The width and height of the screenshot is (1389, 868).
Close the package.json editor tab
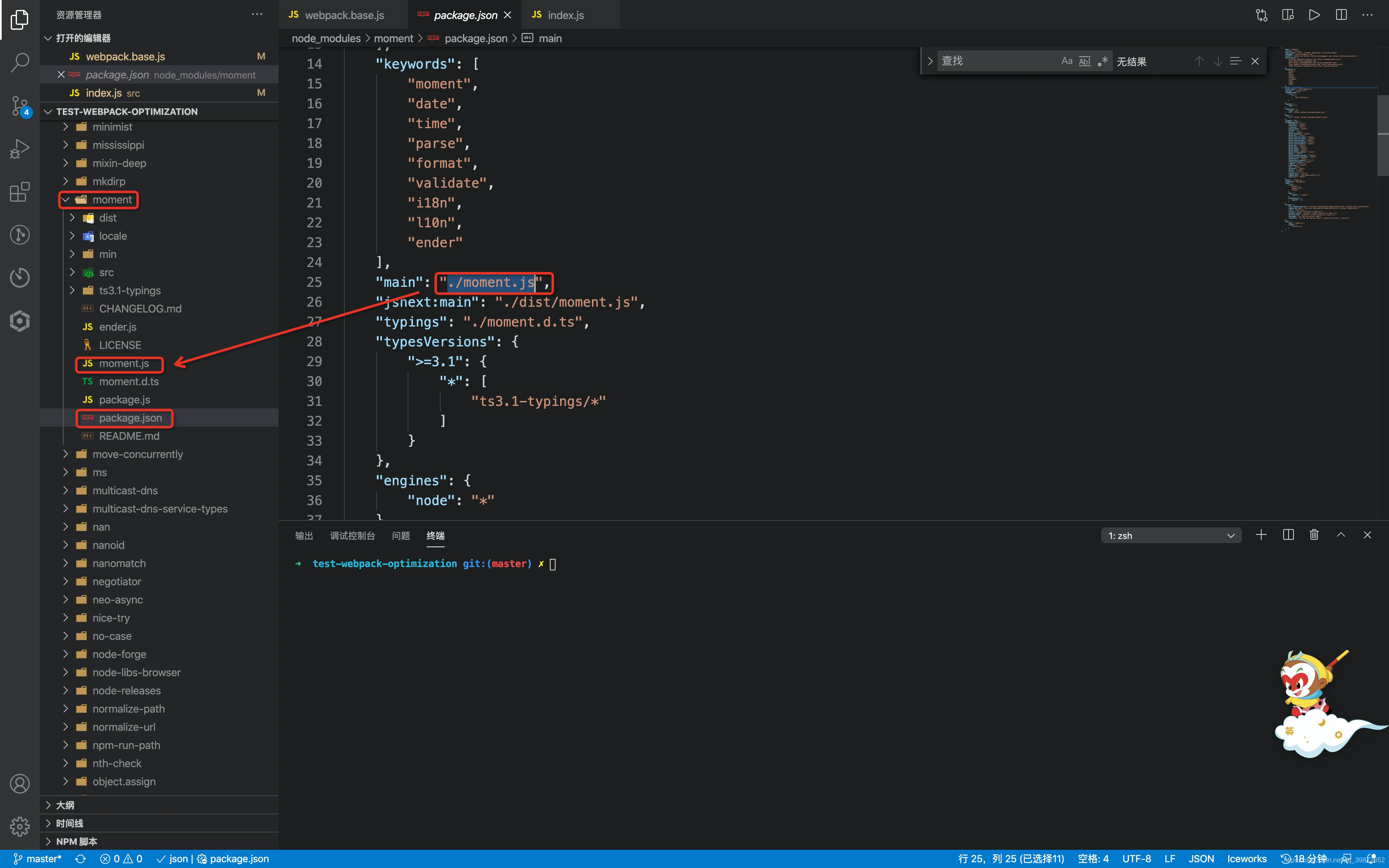pyautogui.click(x=507, y=15)
